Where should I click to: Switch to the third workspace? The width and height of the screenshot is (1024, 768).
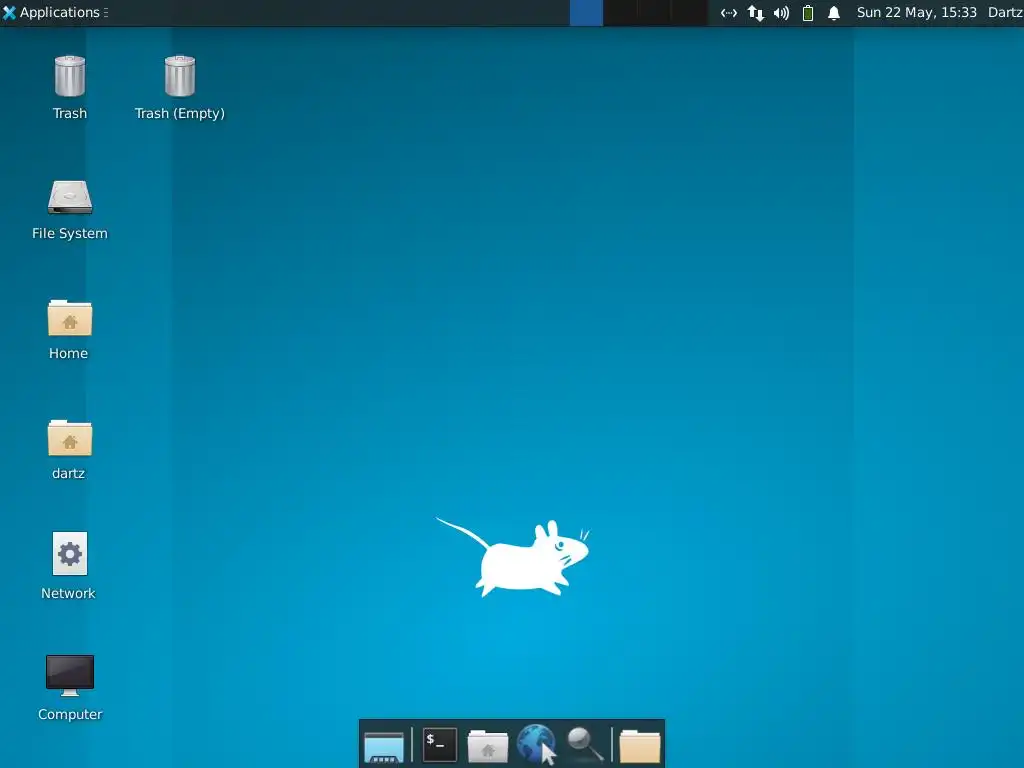point(654,13)
